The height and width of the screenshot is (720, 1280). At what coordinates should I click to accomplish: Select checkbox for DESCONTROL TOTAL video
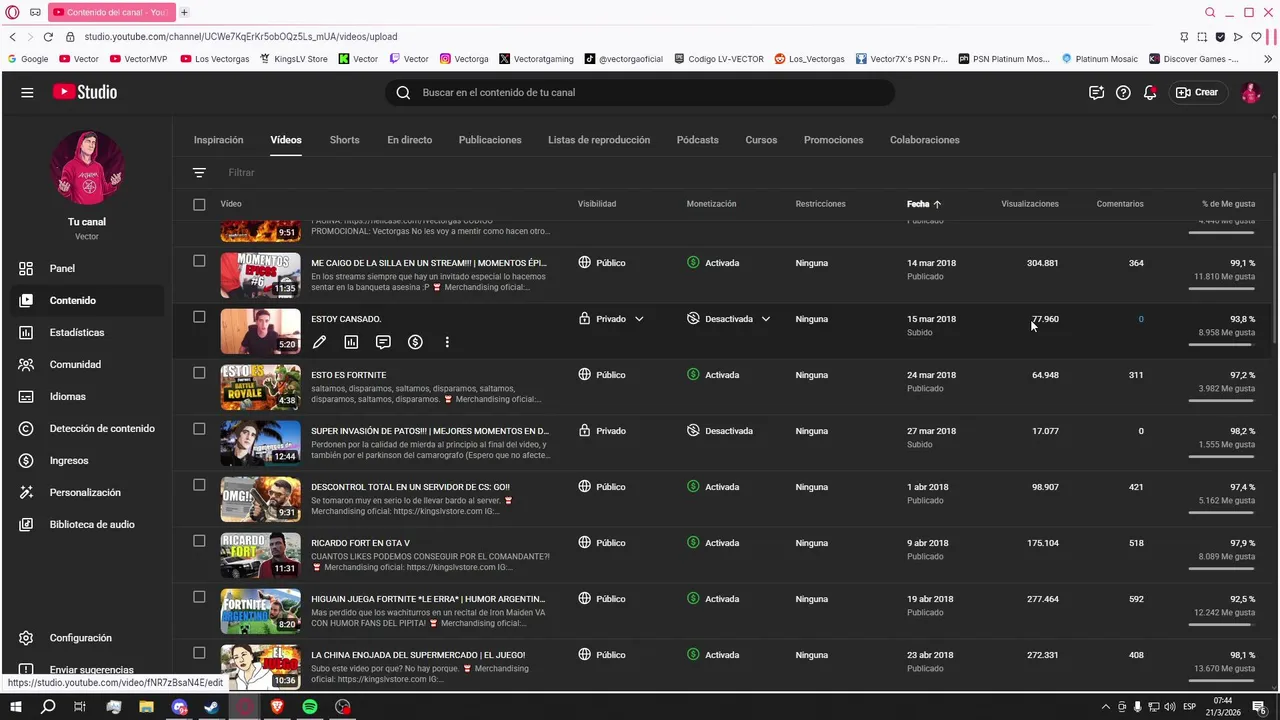click(199, 485)
